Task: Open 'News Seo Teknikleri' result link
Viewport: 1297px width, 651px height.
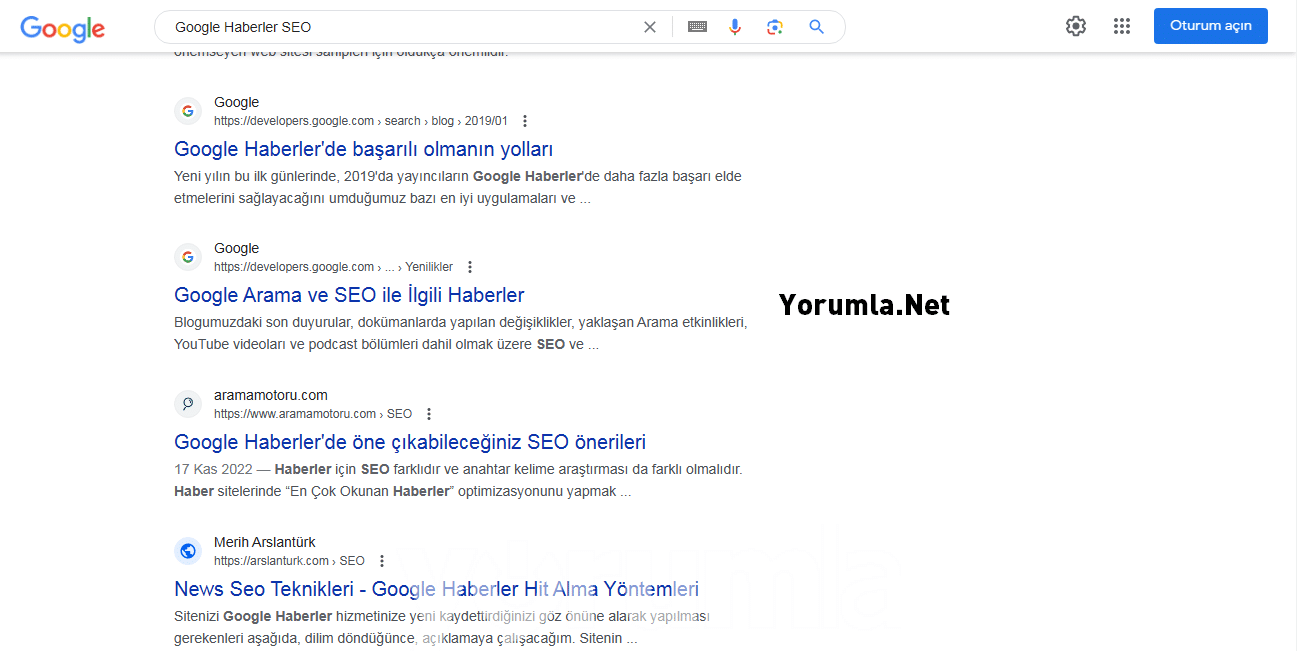Action: tap(437, 589)
